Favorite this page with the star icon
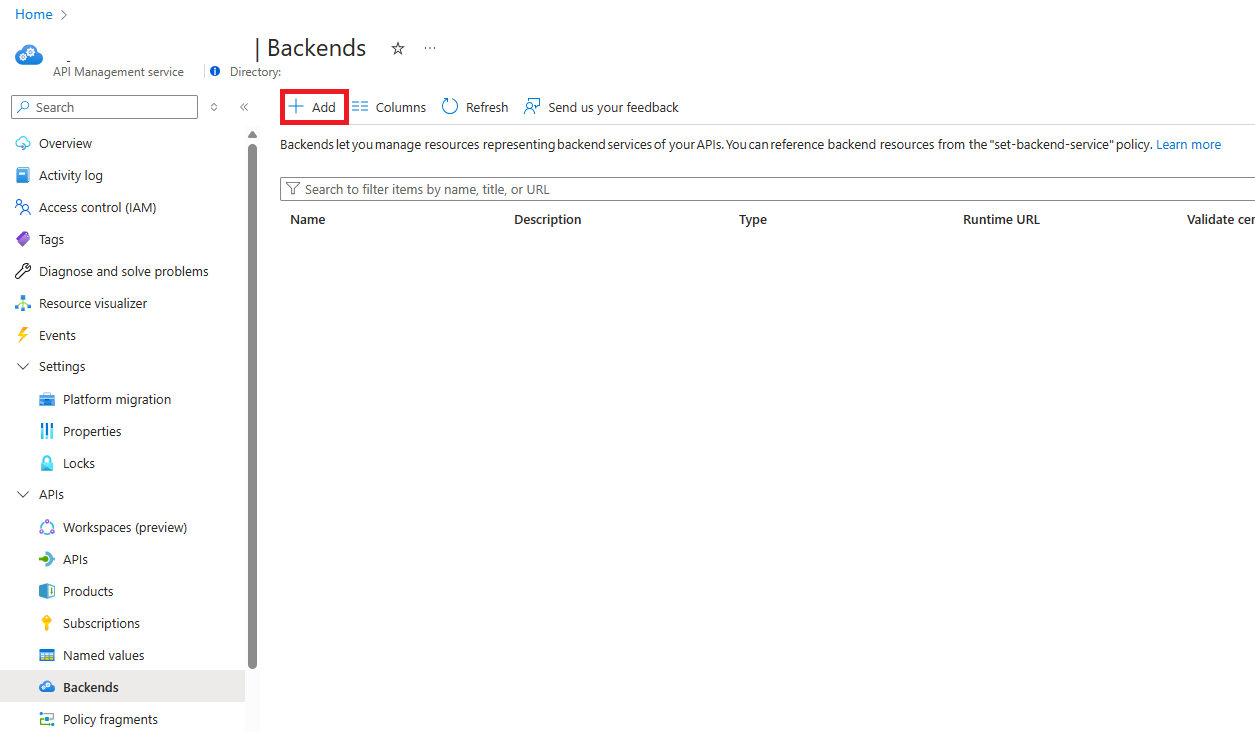 397,48
